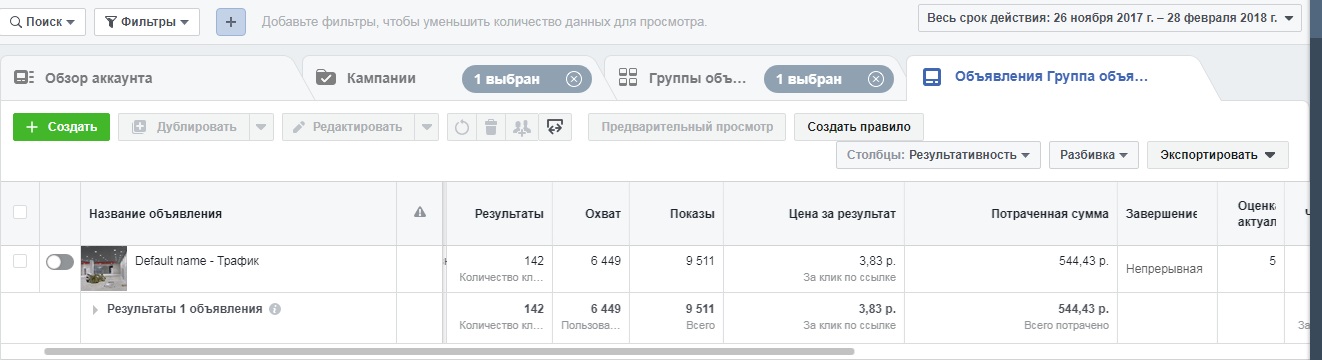Click the Default name - Трафик ad name
This screenshot has width=1322, height=360.
pos(197,261)
